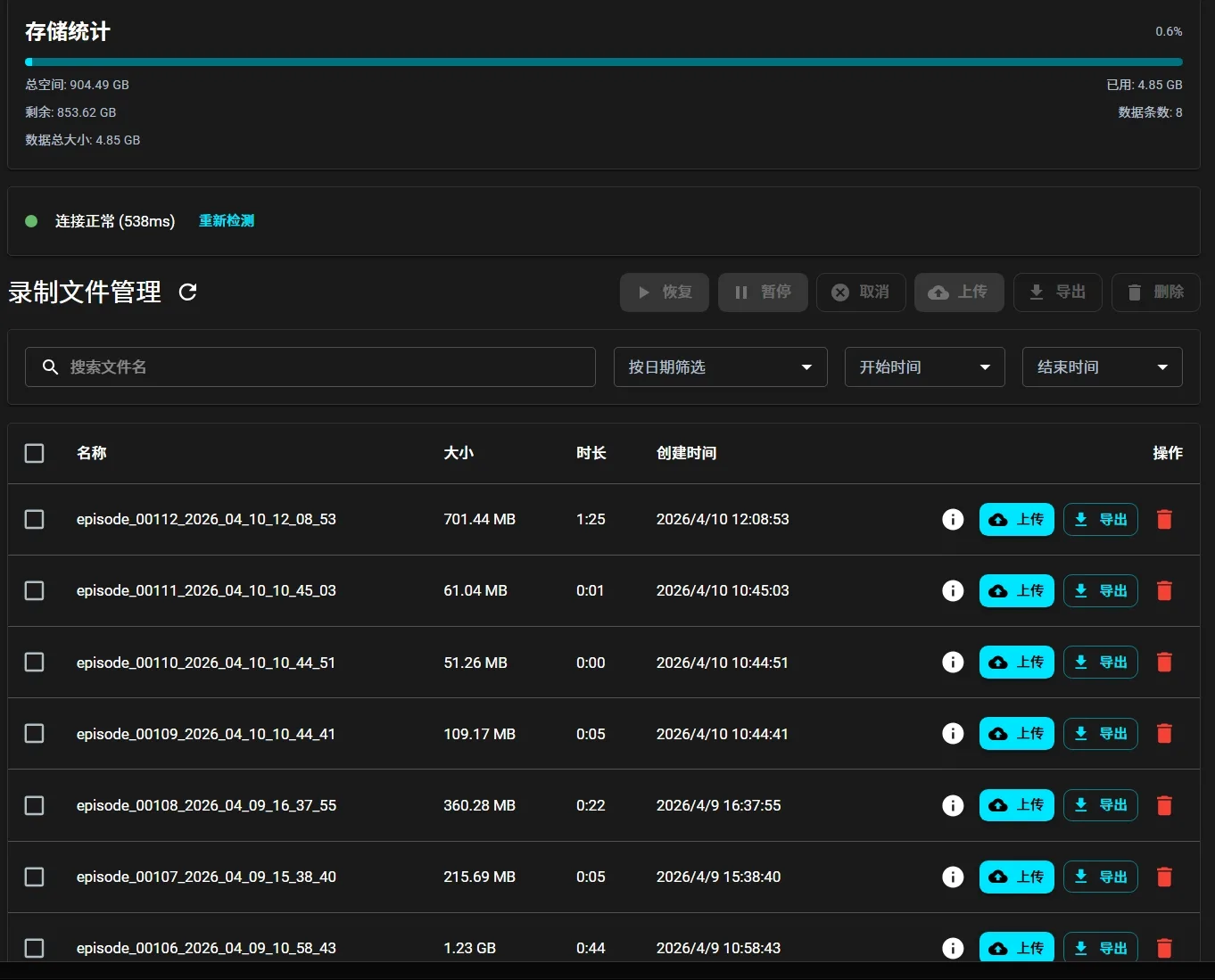Click the 创建时间 column header

point(686,453)
